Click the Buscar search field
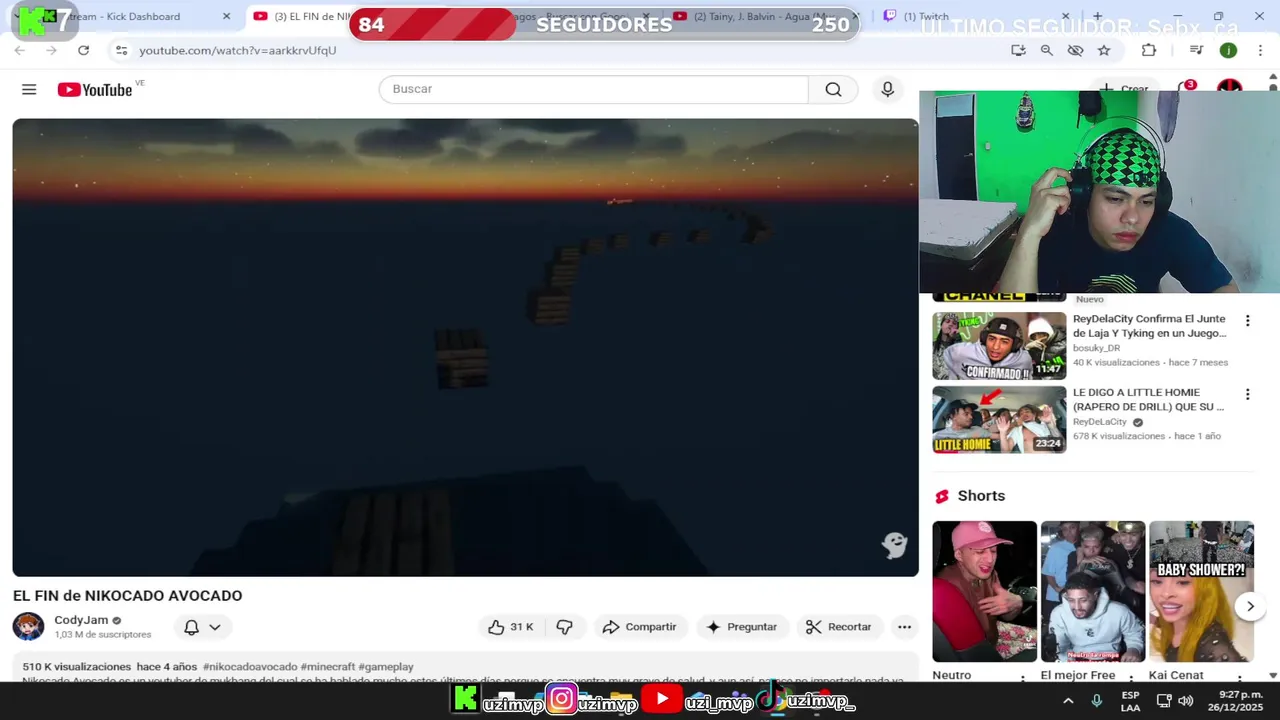Viewport: 1280px width, 720px height. pyautogui.click(x=593, y=89)
